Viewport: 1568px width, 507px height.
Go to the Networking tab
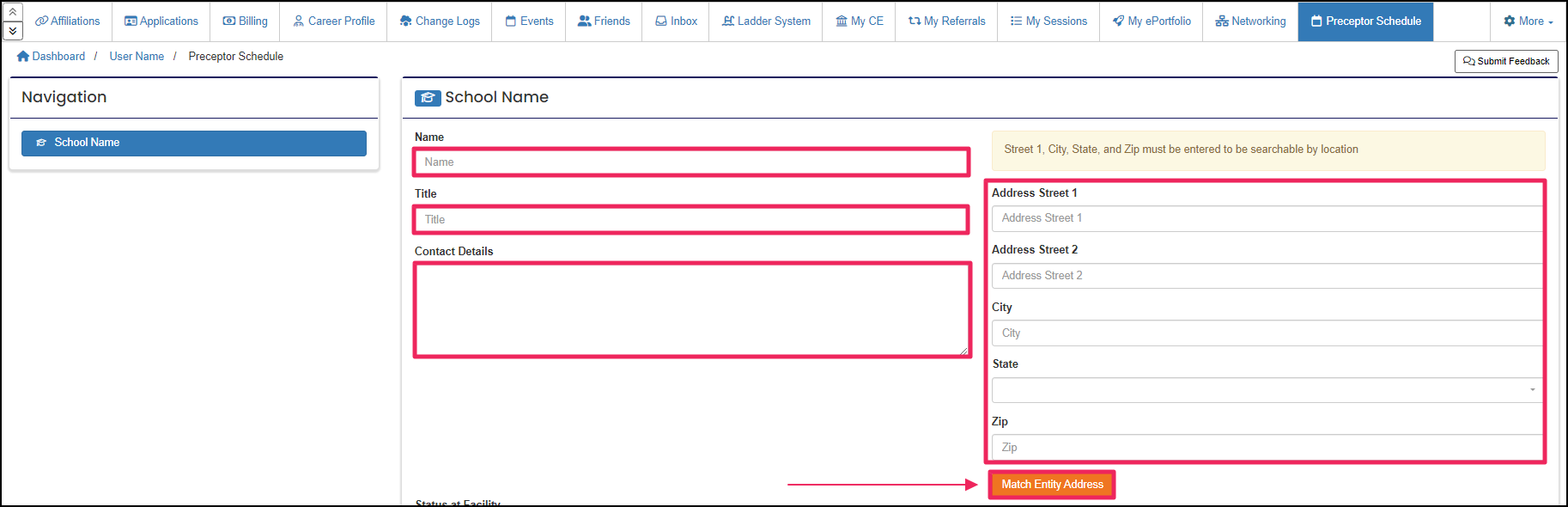pyautogui.click(x=1250, y=21)
